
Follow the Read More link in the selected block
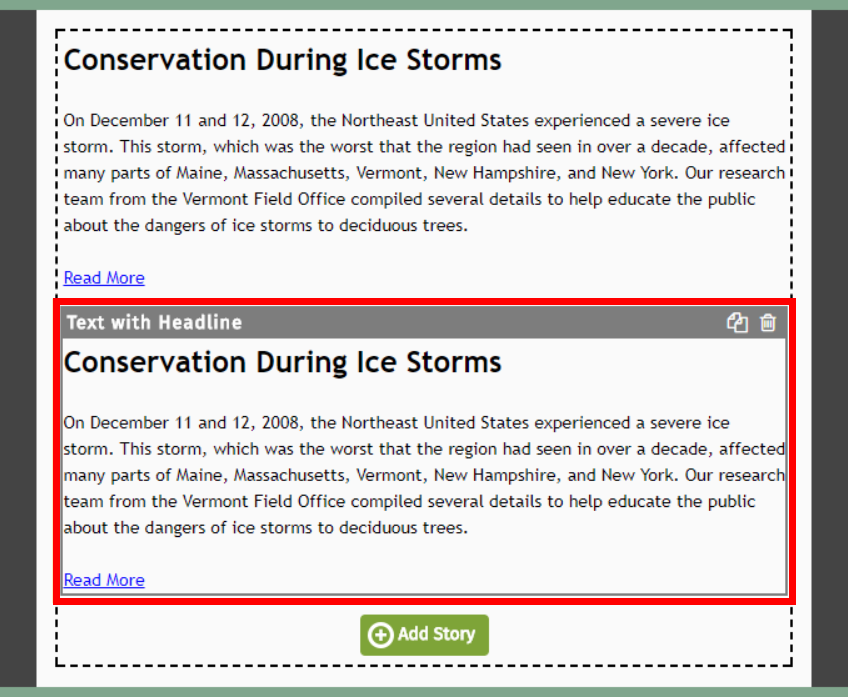point(104,580)
